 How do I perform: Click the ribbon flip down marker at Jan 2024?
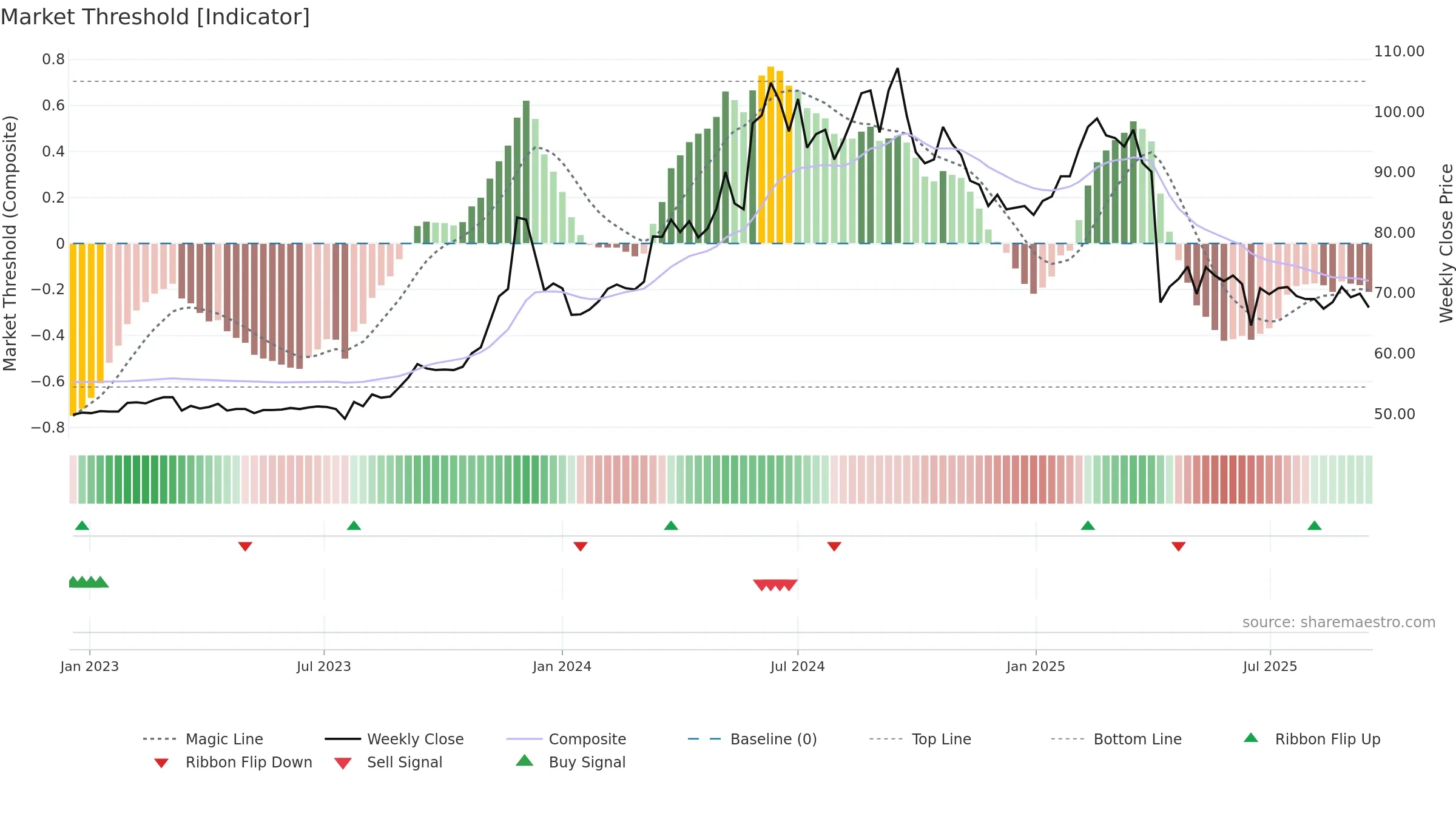[x=581, y=547]
